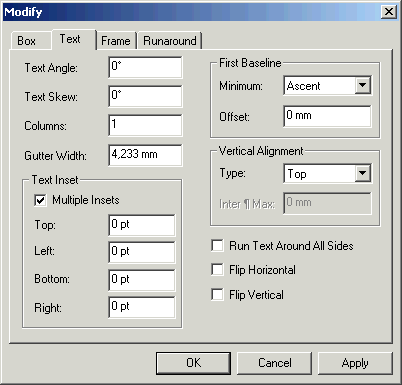Open the Vertical Alignment Type dropdown arrow

point(363,173)
